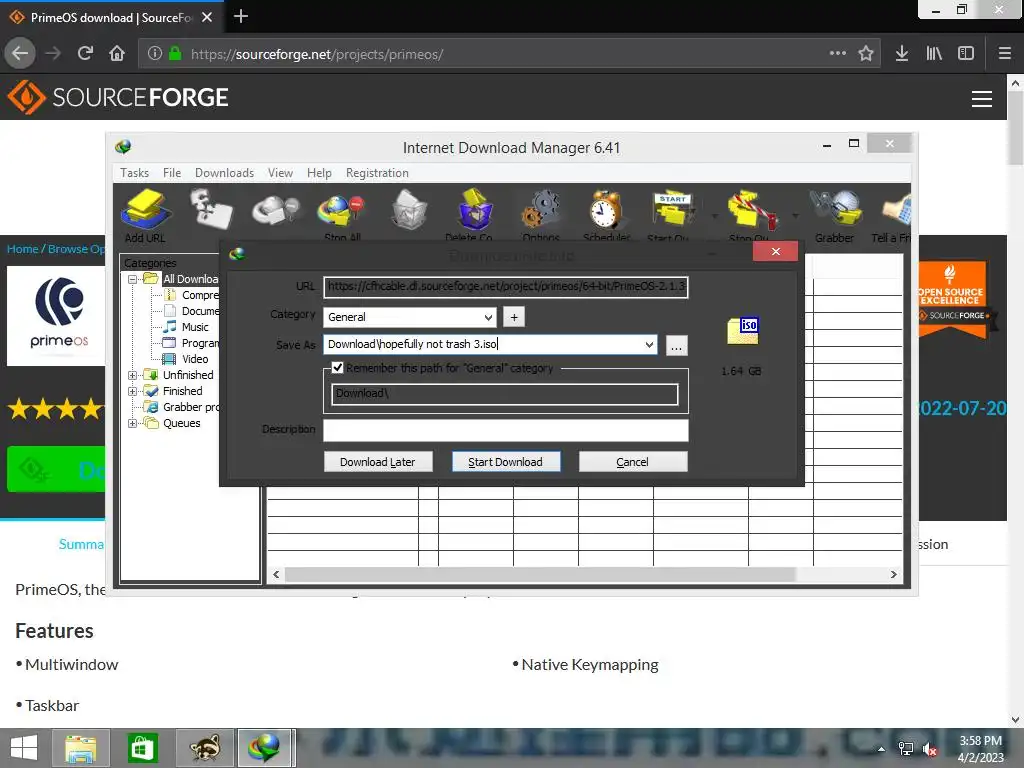Click the Stop toolbar icon in IDM
The width and height of the screenshot is (1024, 768).
275,209
